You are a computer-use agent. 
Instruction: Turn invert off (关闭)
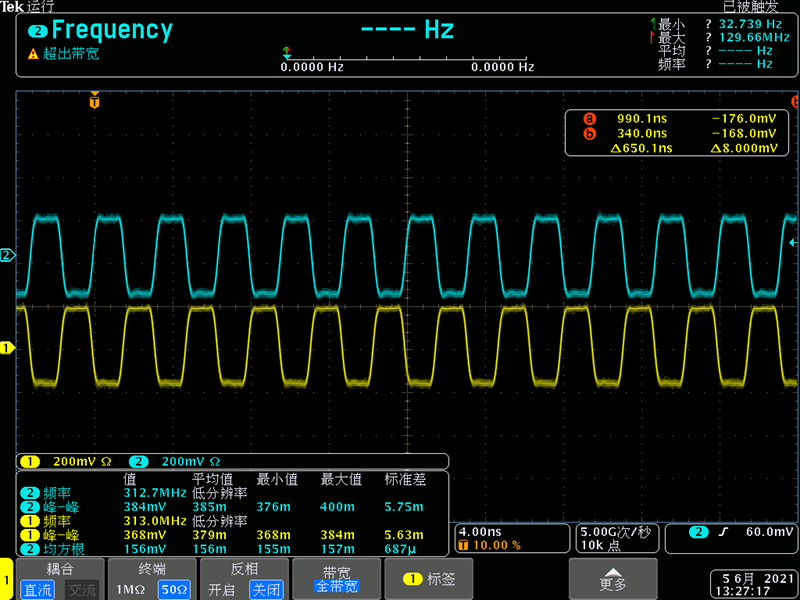265,590
